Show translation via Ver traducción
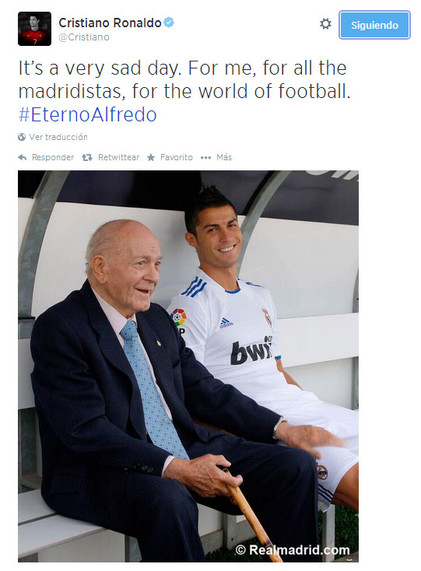This screenshot has width=421, height=571. point(58,137)
